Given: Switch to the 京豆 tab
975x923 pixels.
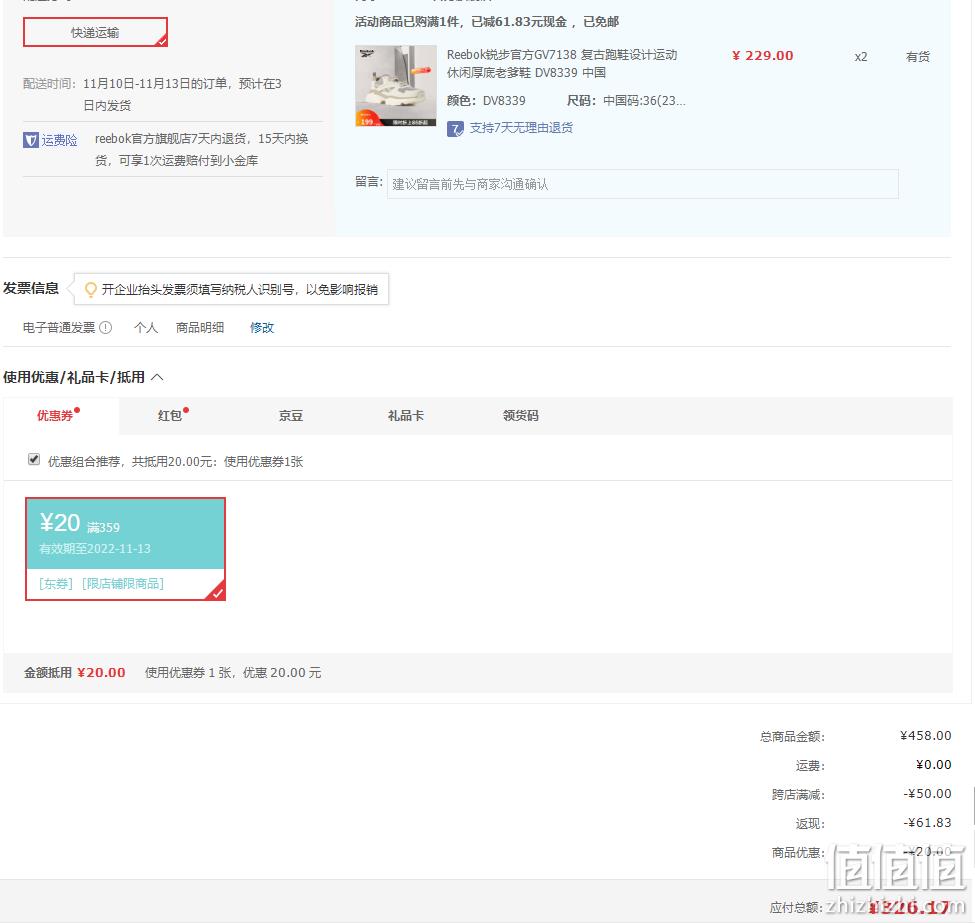Looking at the screenshot, I should pyautogui.click(x=290, y=415).
